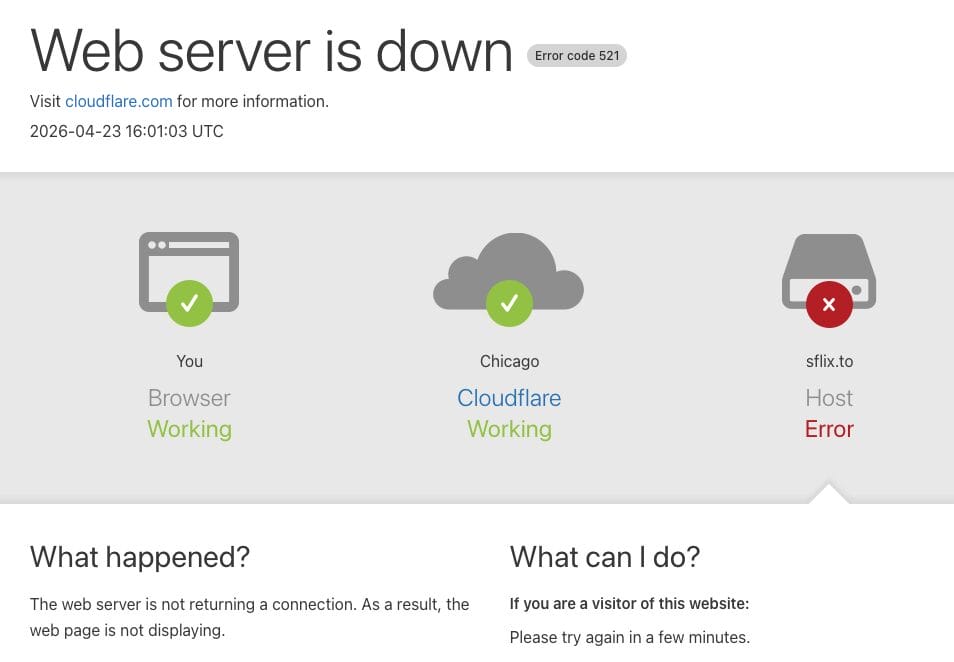Click the 'Working' status under Cloudflare
The height and width of the screenshot is (662, 954).
pos(509,428)
